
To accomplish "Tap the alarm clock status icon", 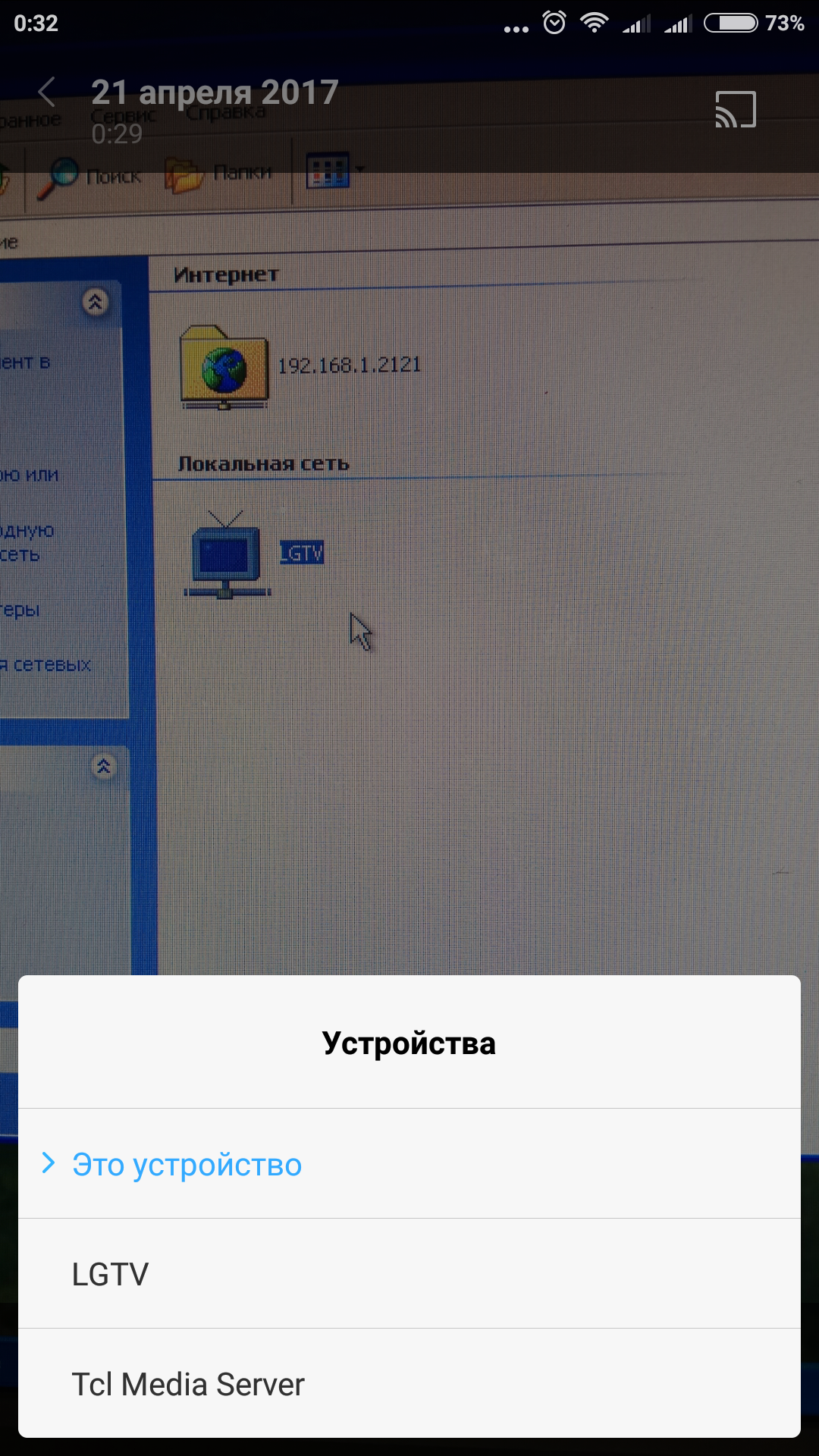I will coord(554,23).
